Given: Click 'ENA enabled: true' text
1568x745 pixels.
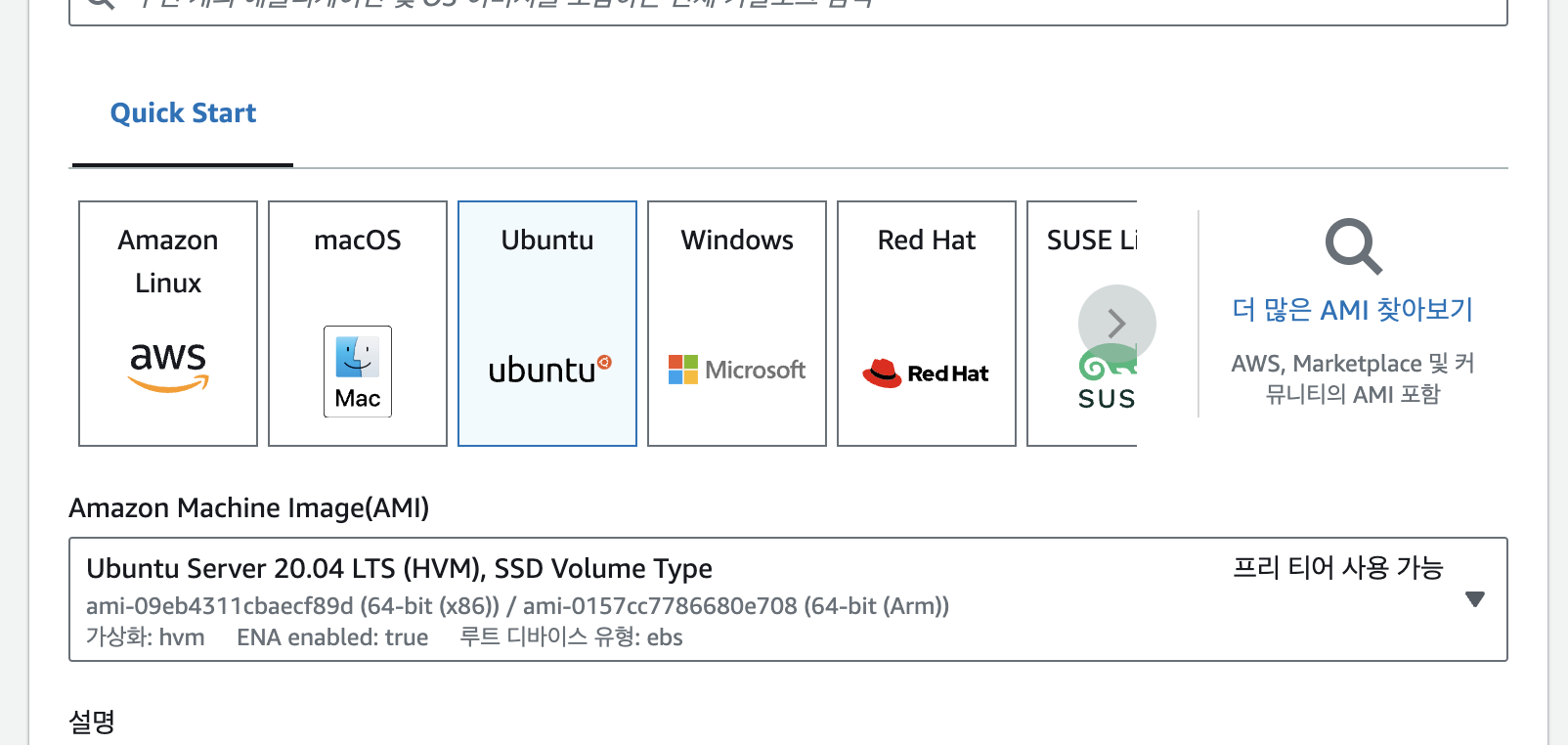Looking at the screenshot, I should pyautogui.click(x=332, y=637).
